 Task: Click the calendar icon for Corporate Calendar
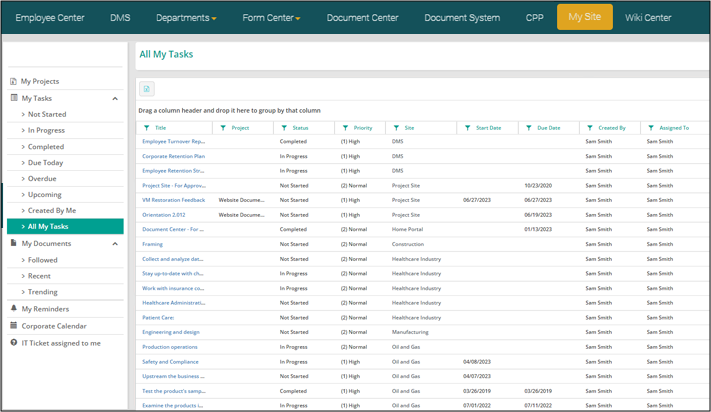tap(14, 326)
